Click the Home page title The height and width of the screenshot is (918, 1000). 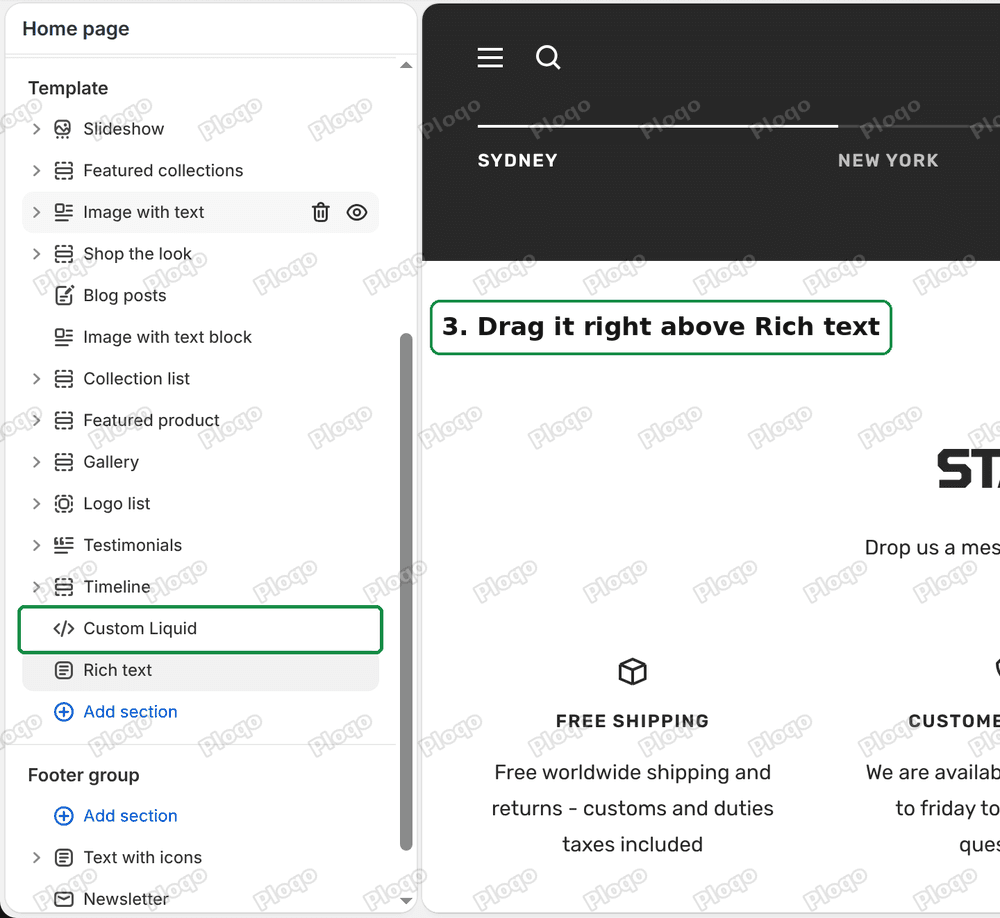pos(75,29)
